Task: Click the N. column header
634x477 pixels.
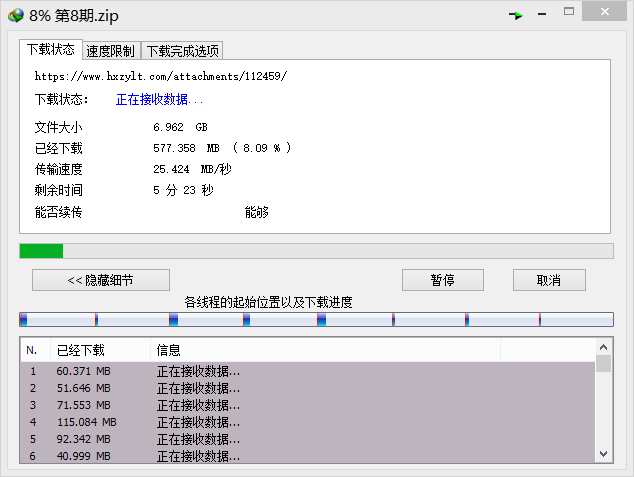Action: 33,350
